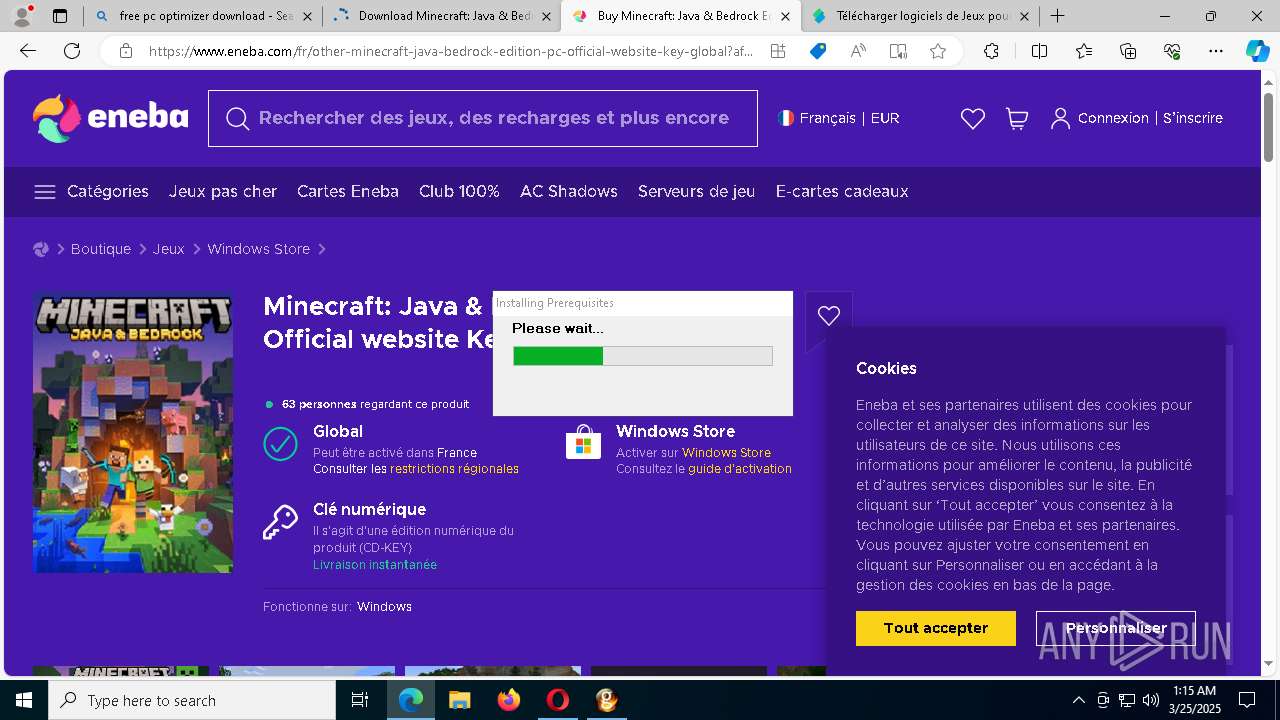Open Cartes Eneba menu

[348, 191]
